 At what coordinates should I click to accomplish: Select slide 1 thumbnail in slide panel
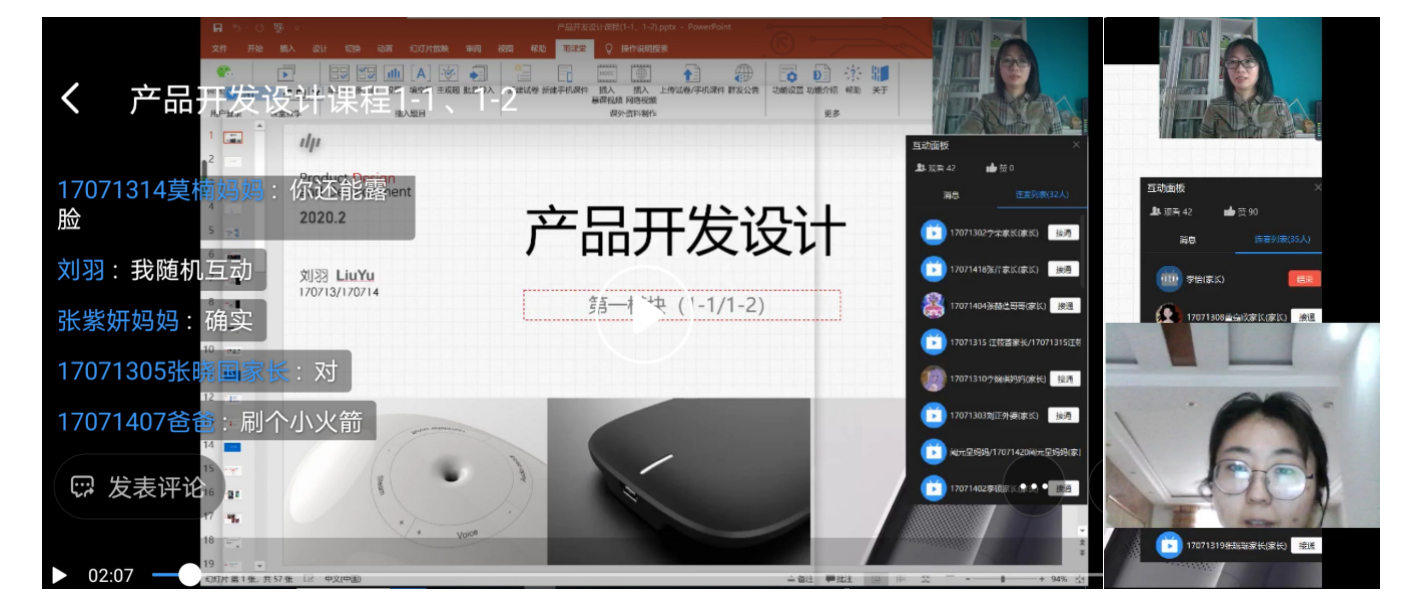(x=232, y=137)
